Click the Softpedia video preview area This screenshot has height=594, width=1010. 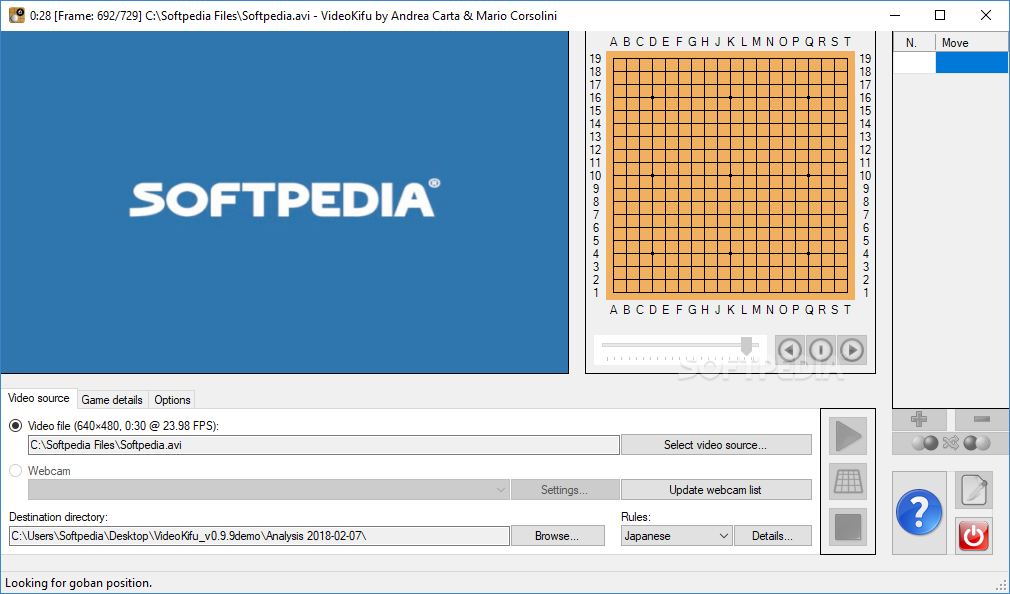tap(284, 202)
